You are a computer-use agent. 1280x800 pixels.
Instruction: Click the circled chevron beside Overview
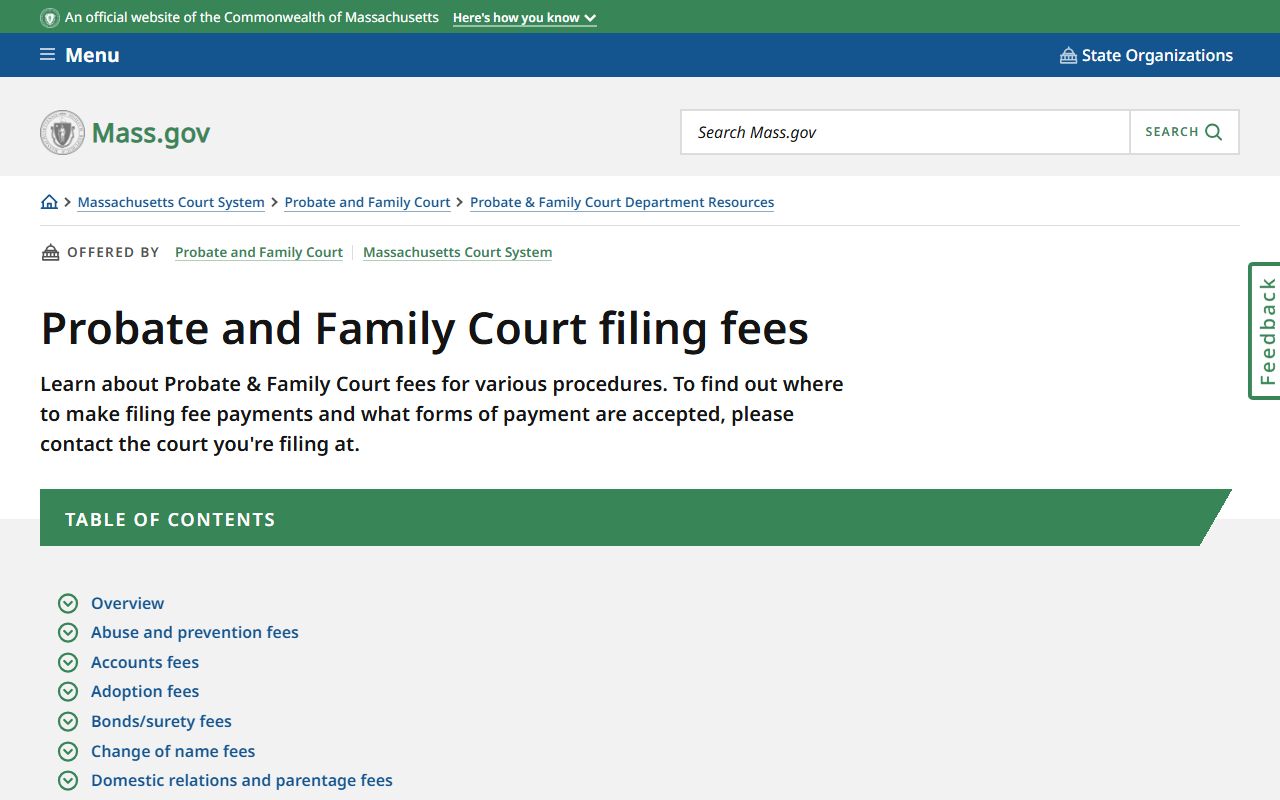(x=68, y=603)
